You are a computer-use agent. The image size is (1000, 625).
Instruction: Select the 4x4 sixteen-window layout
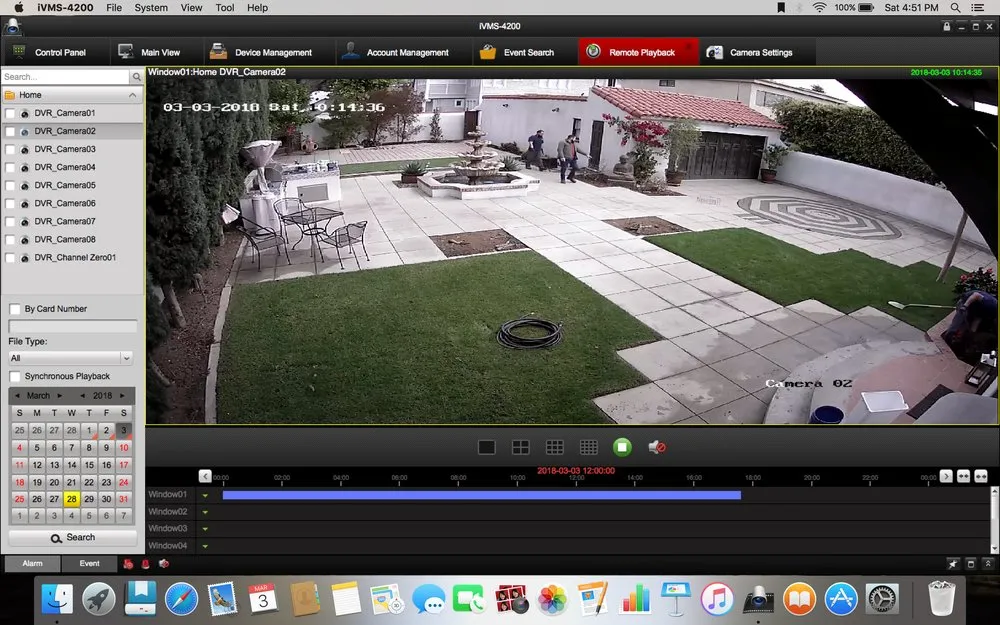(589, 447)
